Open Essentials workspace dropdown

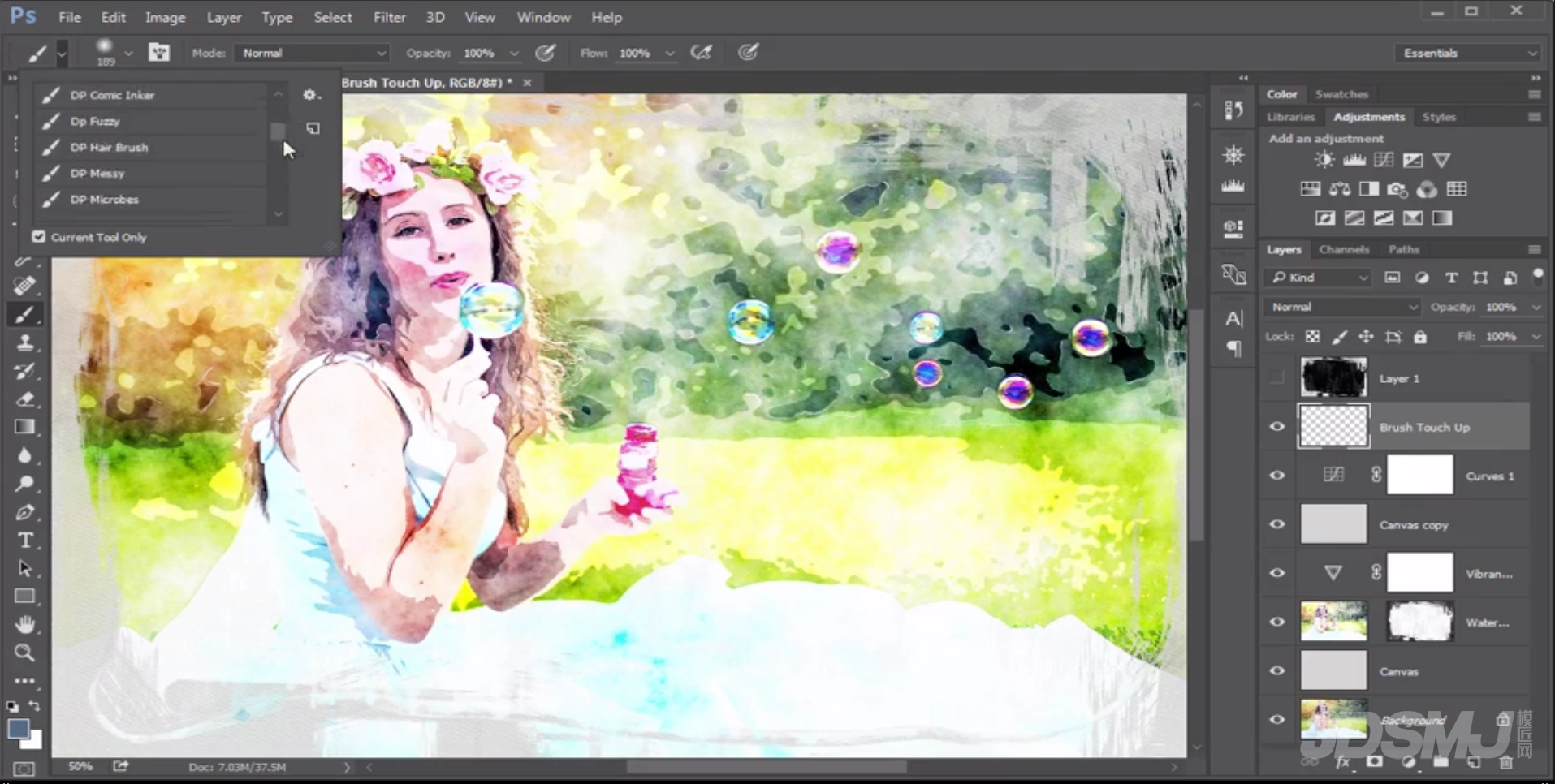[1468, 53]
